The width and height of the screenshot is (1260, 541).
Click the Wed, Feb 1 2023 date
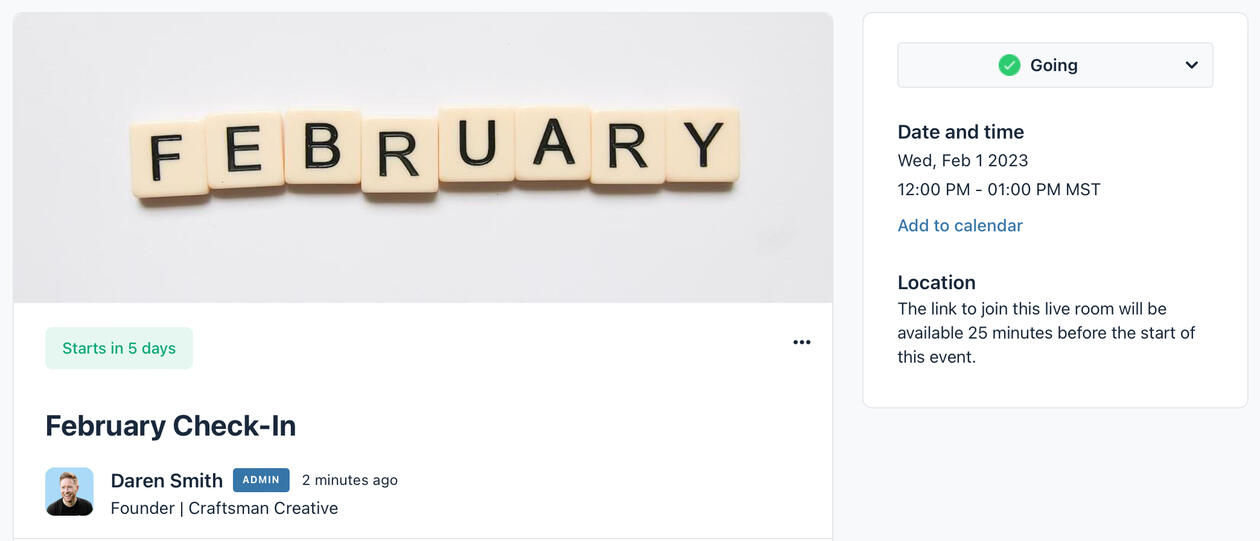(962, 160)
